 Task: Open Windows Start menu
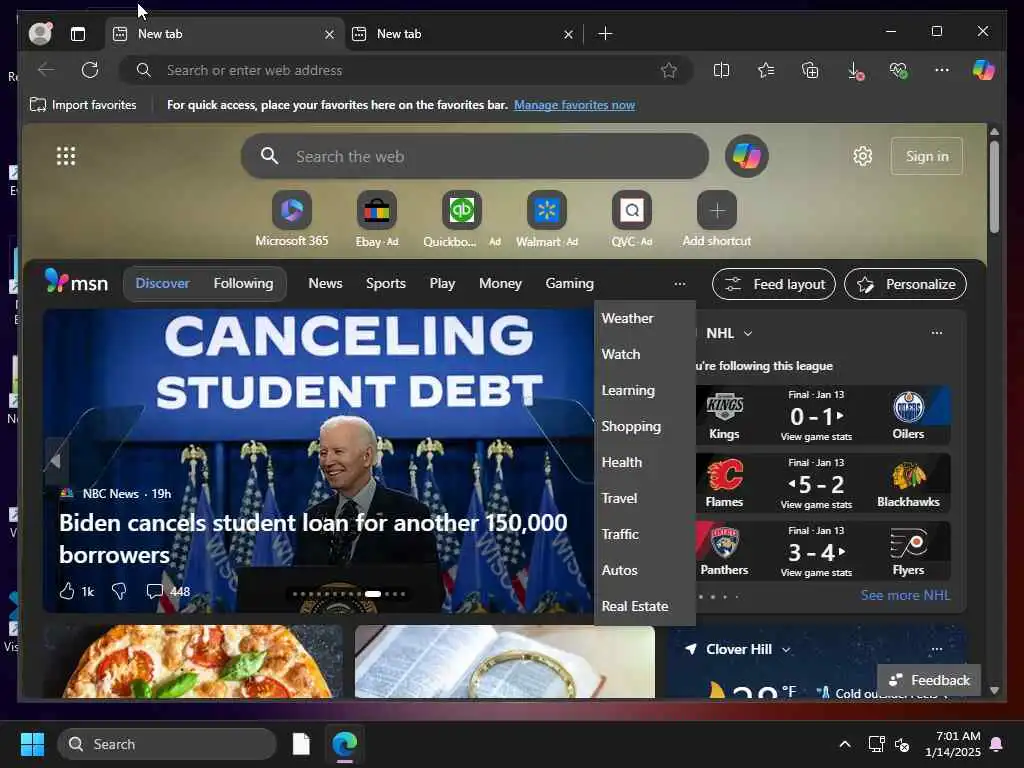(x=32, y=744)
